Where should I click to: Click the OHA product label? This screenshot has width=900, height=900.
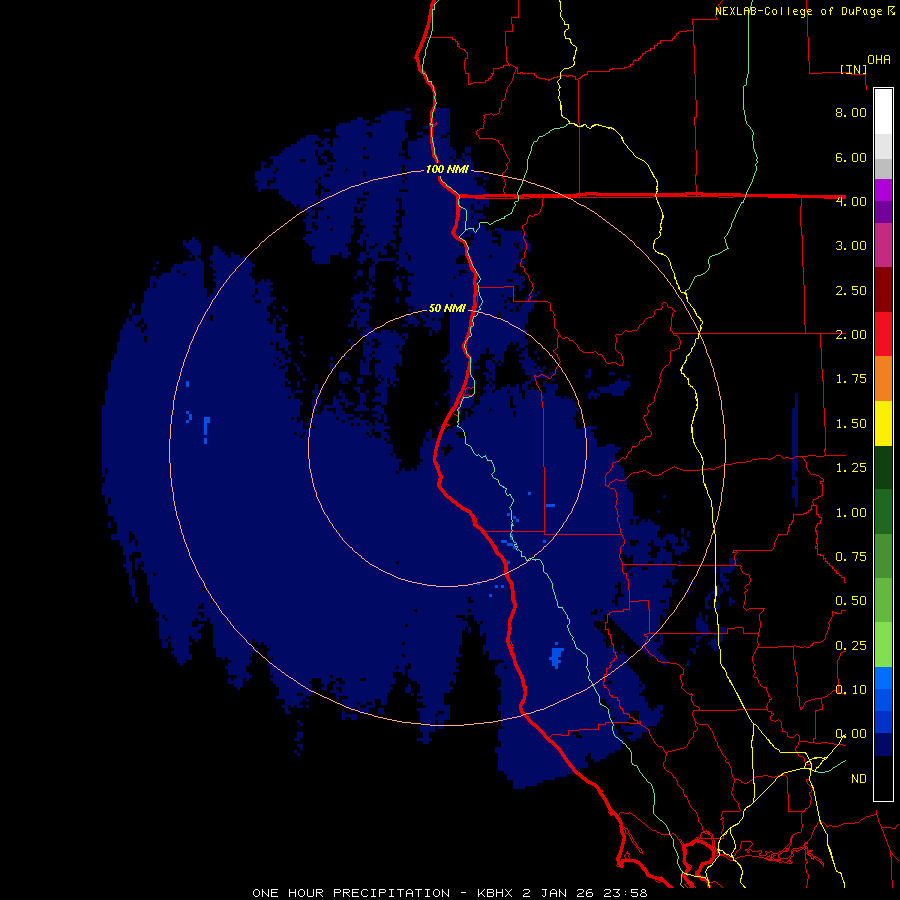879,60
